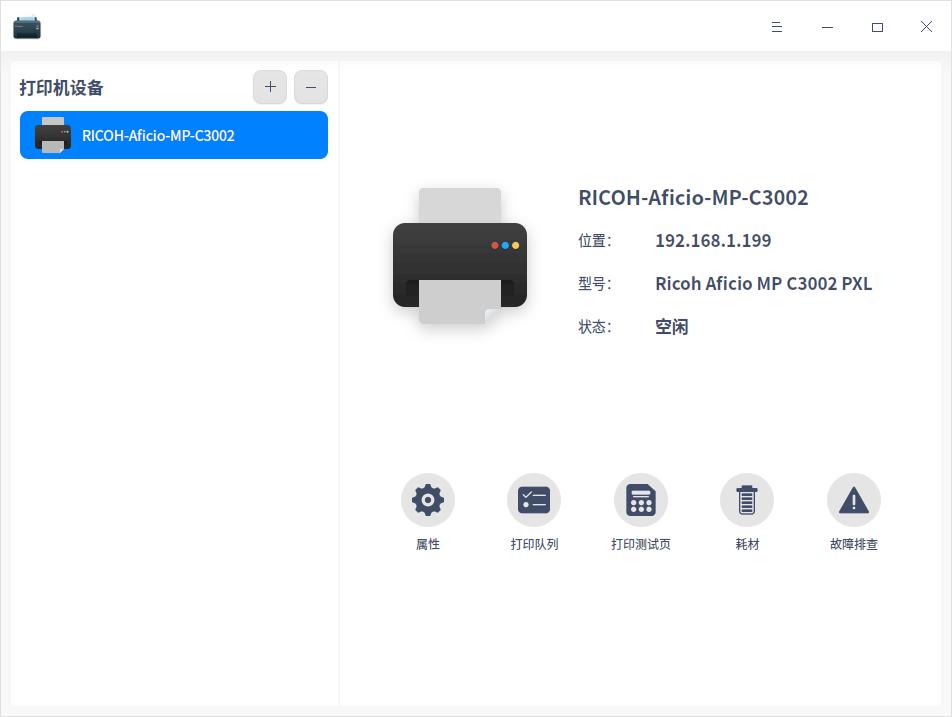Image resolution: width=952 pixels, height=717 pixels.
Task: Click the status value 空闲
Action: click(671, 326)
